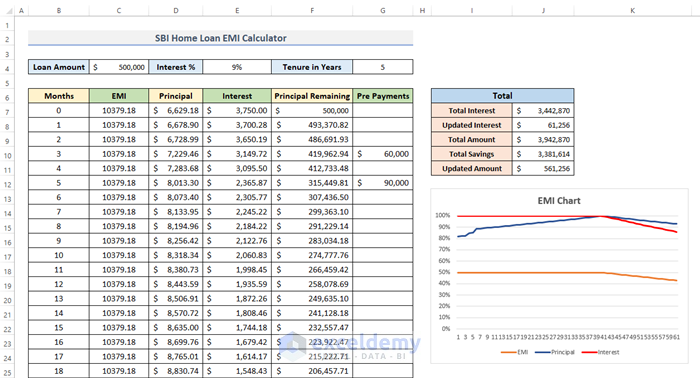700x378 pixels.
Task: Select interest cell showing 1,548.43
Action: click(x=237, y=371)
